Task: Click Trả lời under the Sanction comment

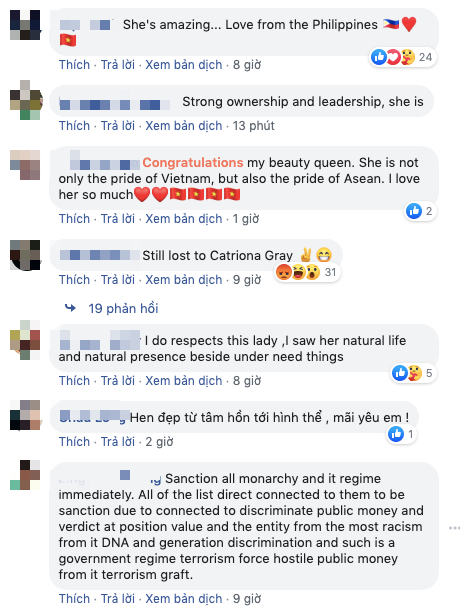Action: [x=118, y=599]
